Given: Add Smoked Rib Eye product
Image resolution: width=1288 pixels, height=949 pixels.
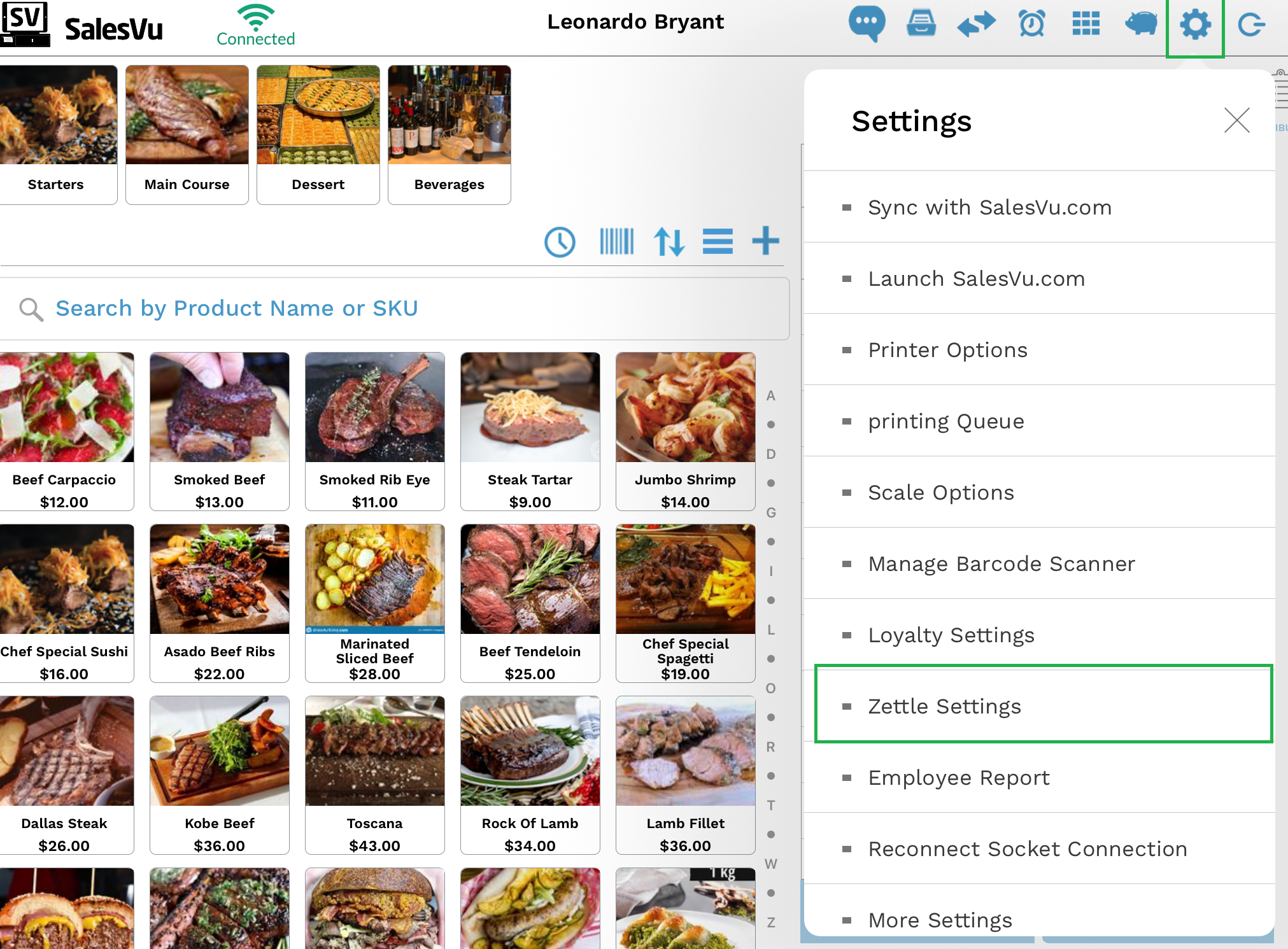Looking at the screenshot, I should (374, 431).
